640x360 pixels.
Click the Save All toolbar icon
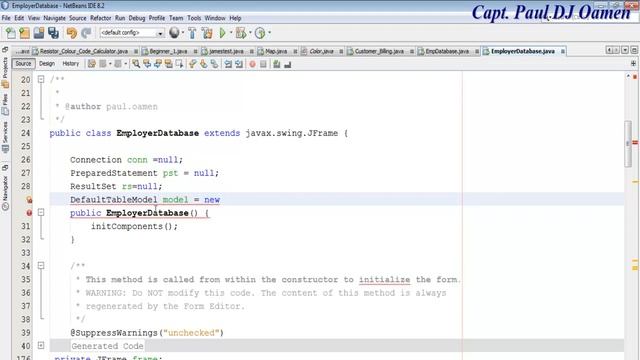[x=53, y=33]
